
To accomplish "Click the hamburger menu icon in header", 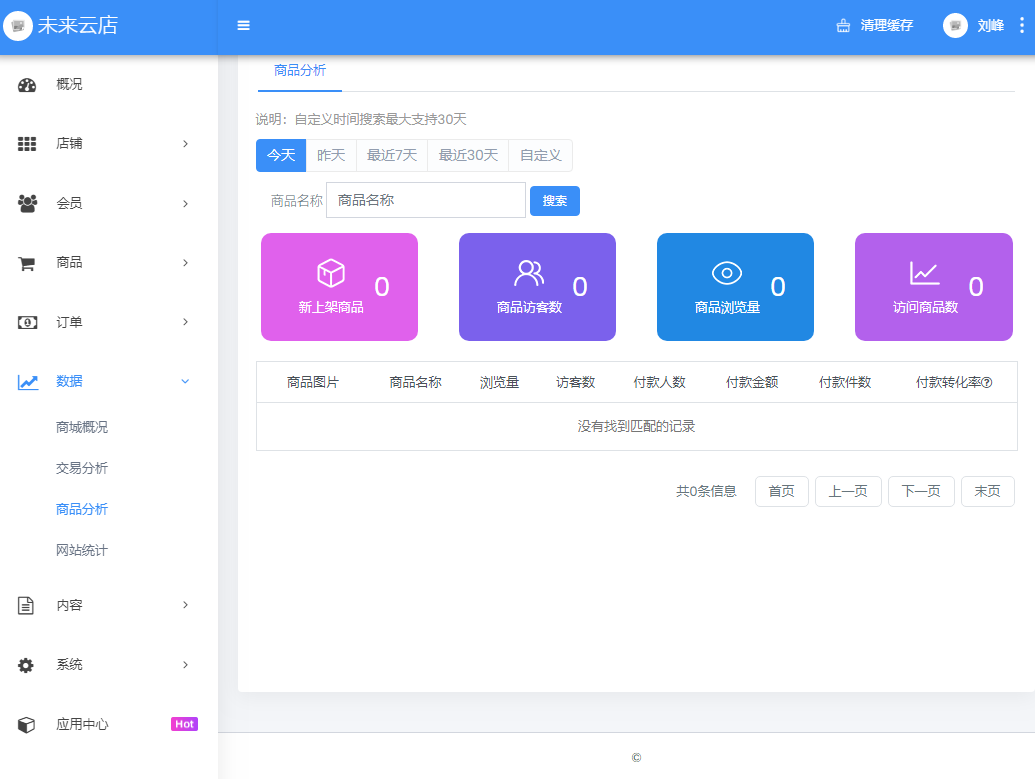I will pos(243,26).
